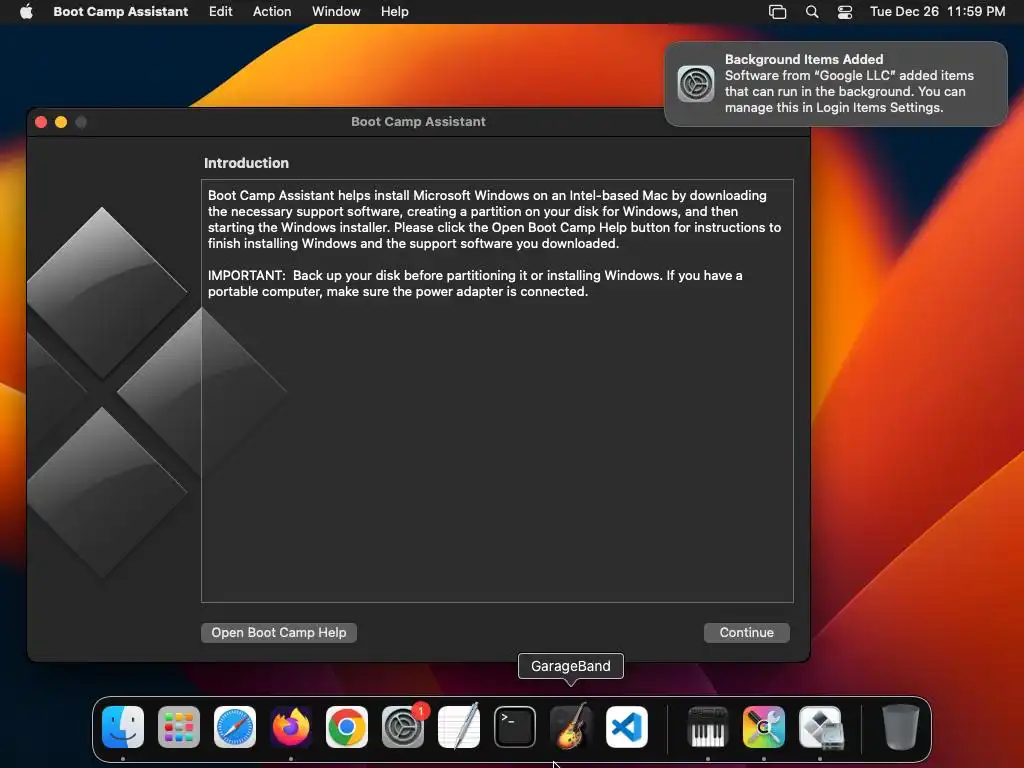This screenshot has width=1024, height=768.
Task: Click the notification's System Settings icon
Action: pos(696,84)
